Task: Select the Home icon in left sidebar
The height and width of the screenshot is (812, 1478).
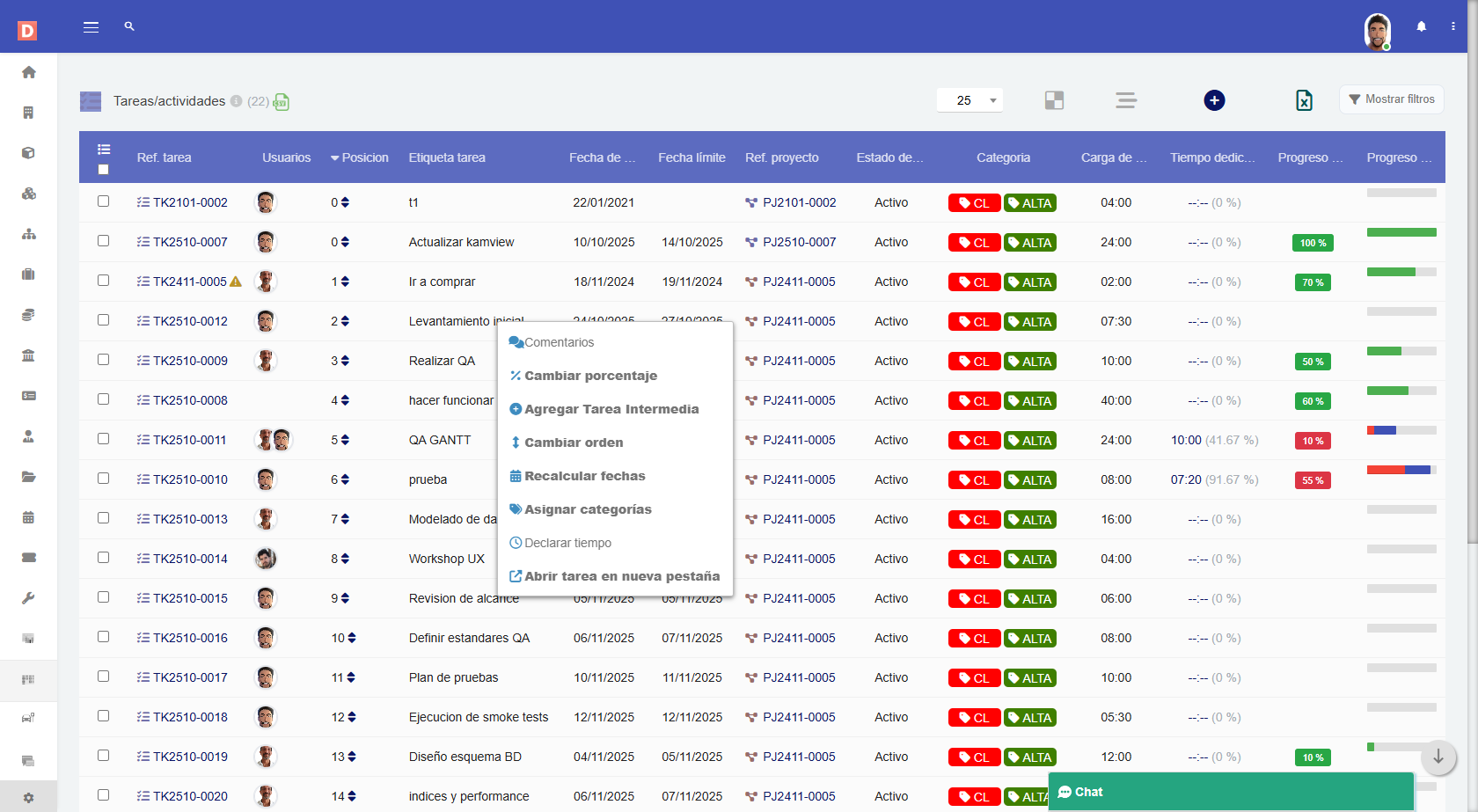Action: click(x=28, y=72)
